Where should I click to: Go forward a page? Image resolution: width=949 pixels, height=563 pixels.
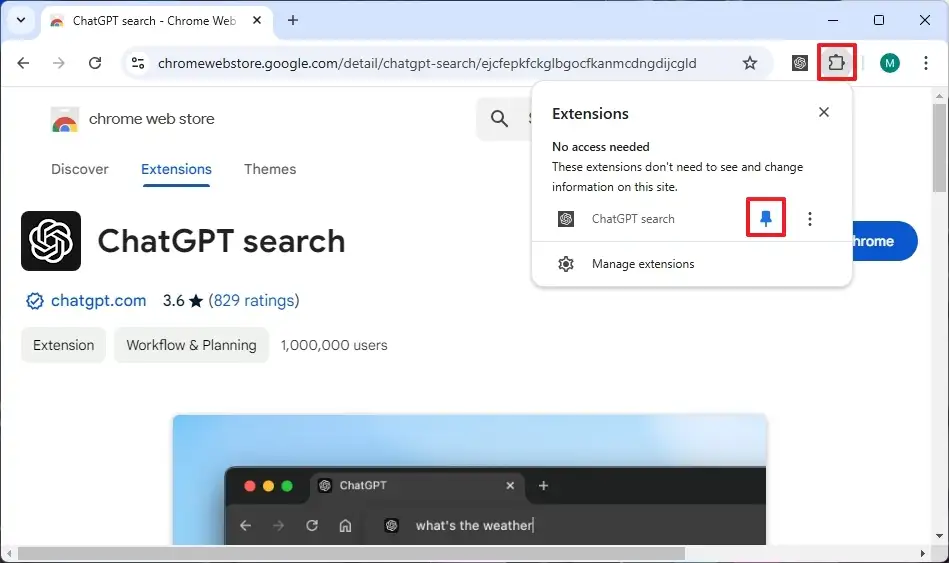[x=59, y=63]
